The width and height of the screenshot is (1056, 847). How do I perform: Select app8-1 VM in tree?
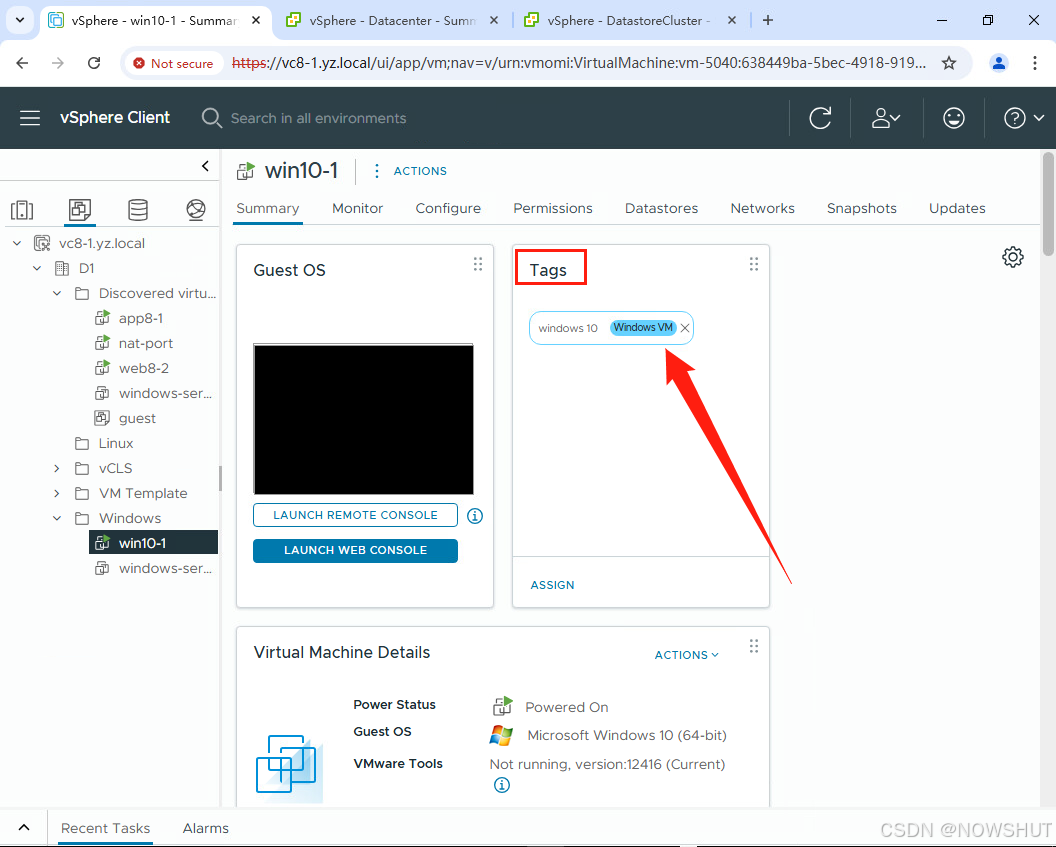(141, 318)
